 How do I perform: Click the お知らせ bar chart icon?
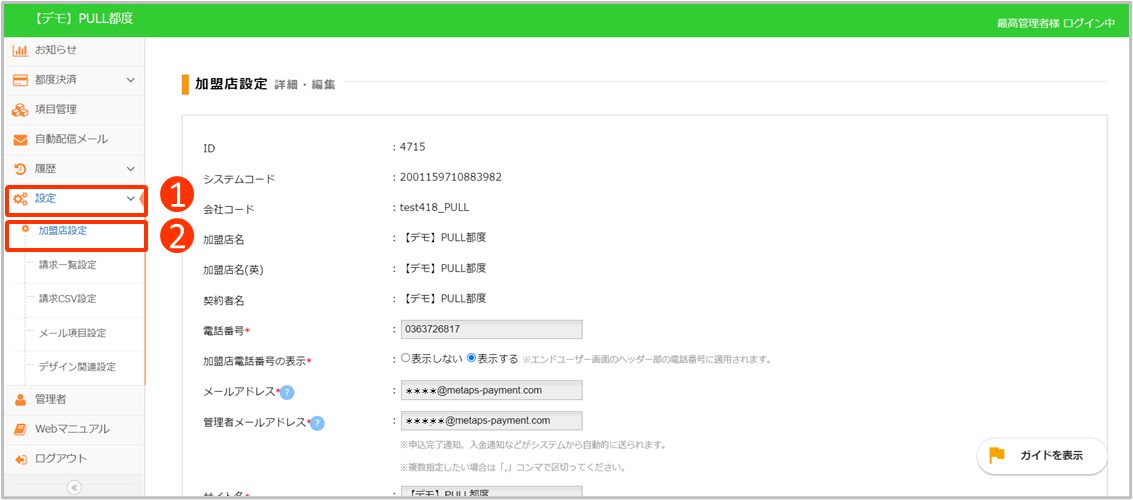(20, 50)
